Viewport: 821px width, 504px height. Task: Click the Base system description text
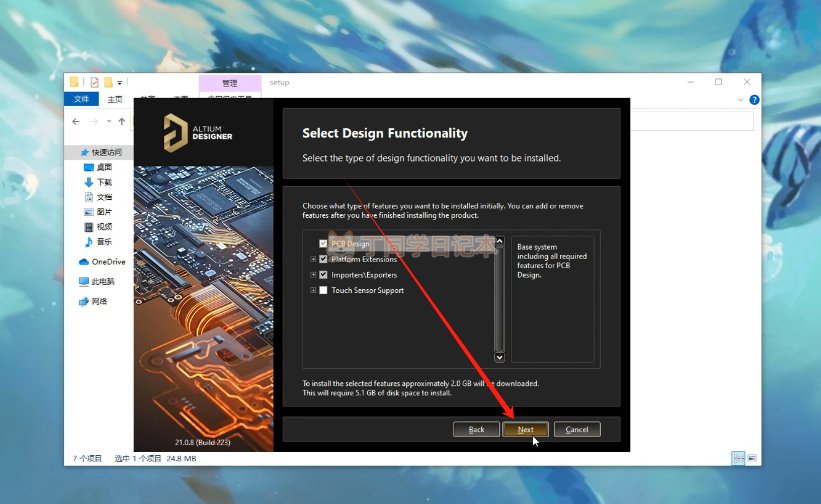(x=552, y=261)
